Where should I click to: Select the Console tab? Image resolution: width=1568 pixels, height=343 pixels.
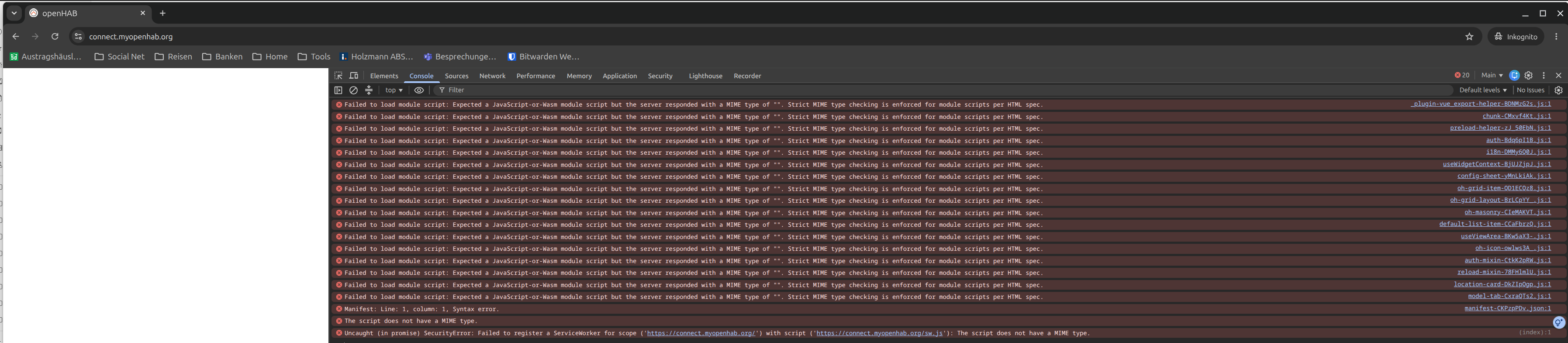click(x=421, y=76)
